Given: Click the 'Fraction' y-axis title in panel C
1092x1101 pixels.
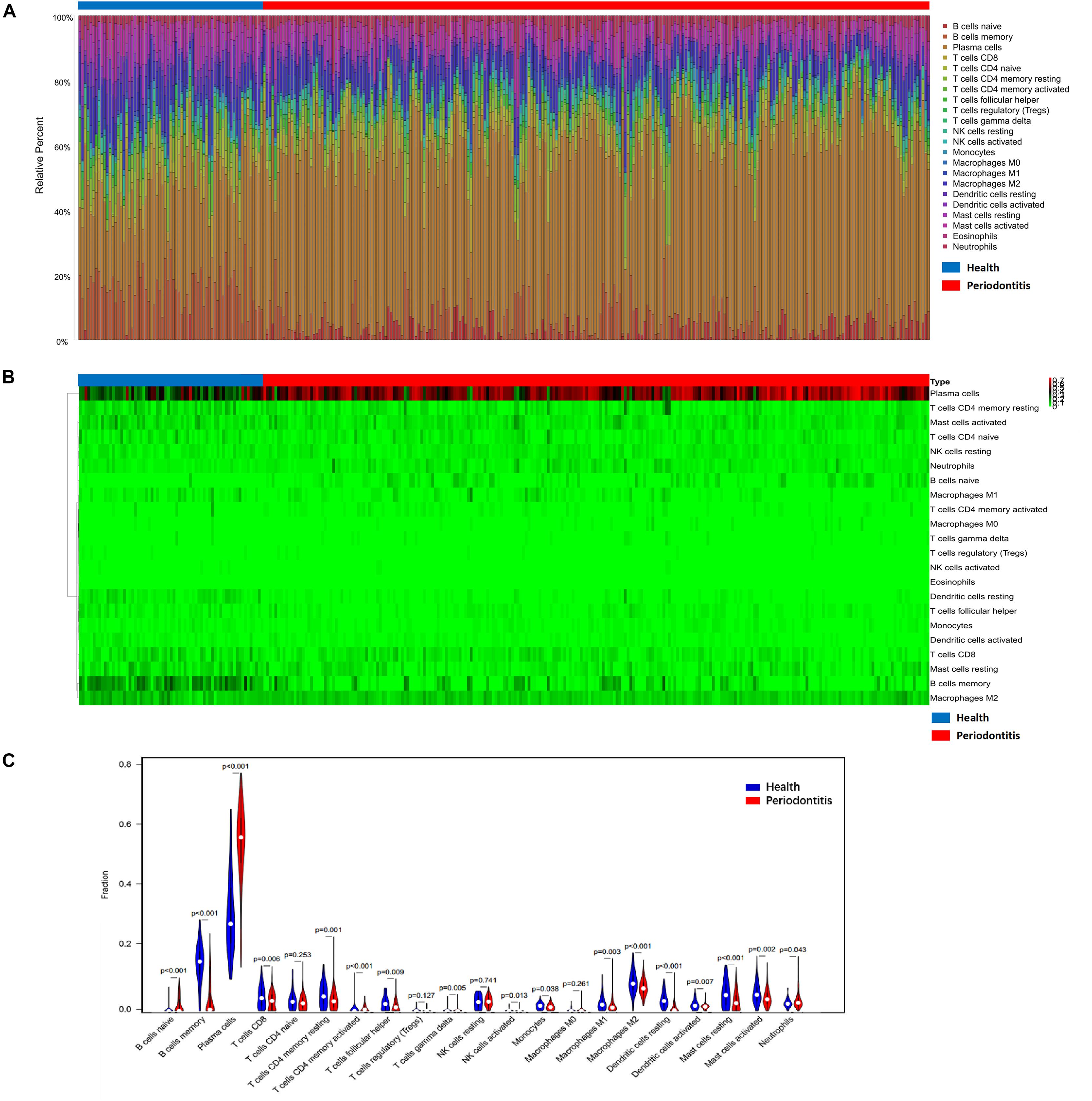Looking at the screenshot, I should pyautogui.click(x=105, y=885).
